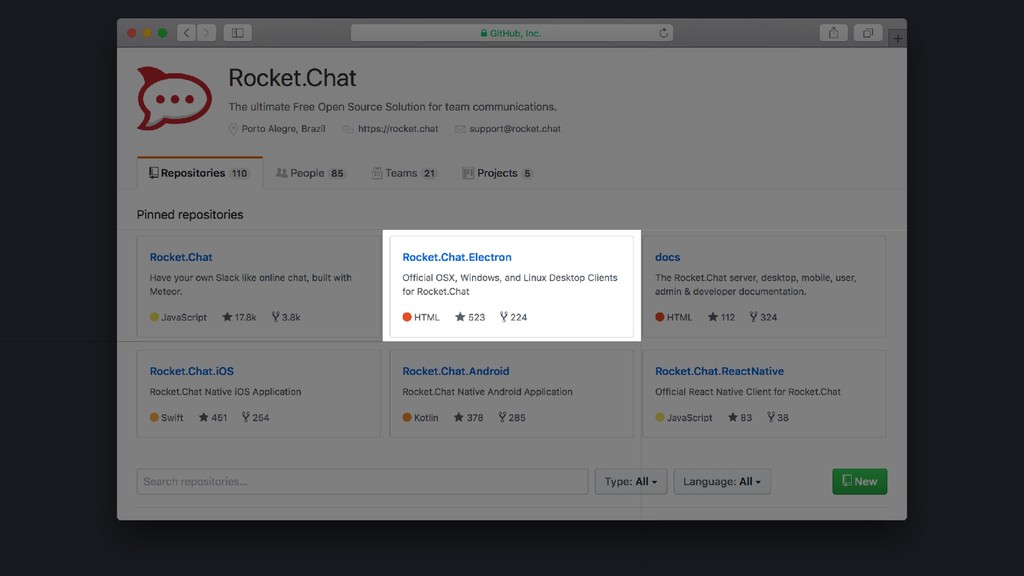Click star count 523 on Rocket.Chat.Electron
This screenshot has height=576, width=1024.
[x=470, y=317]
